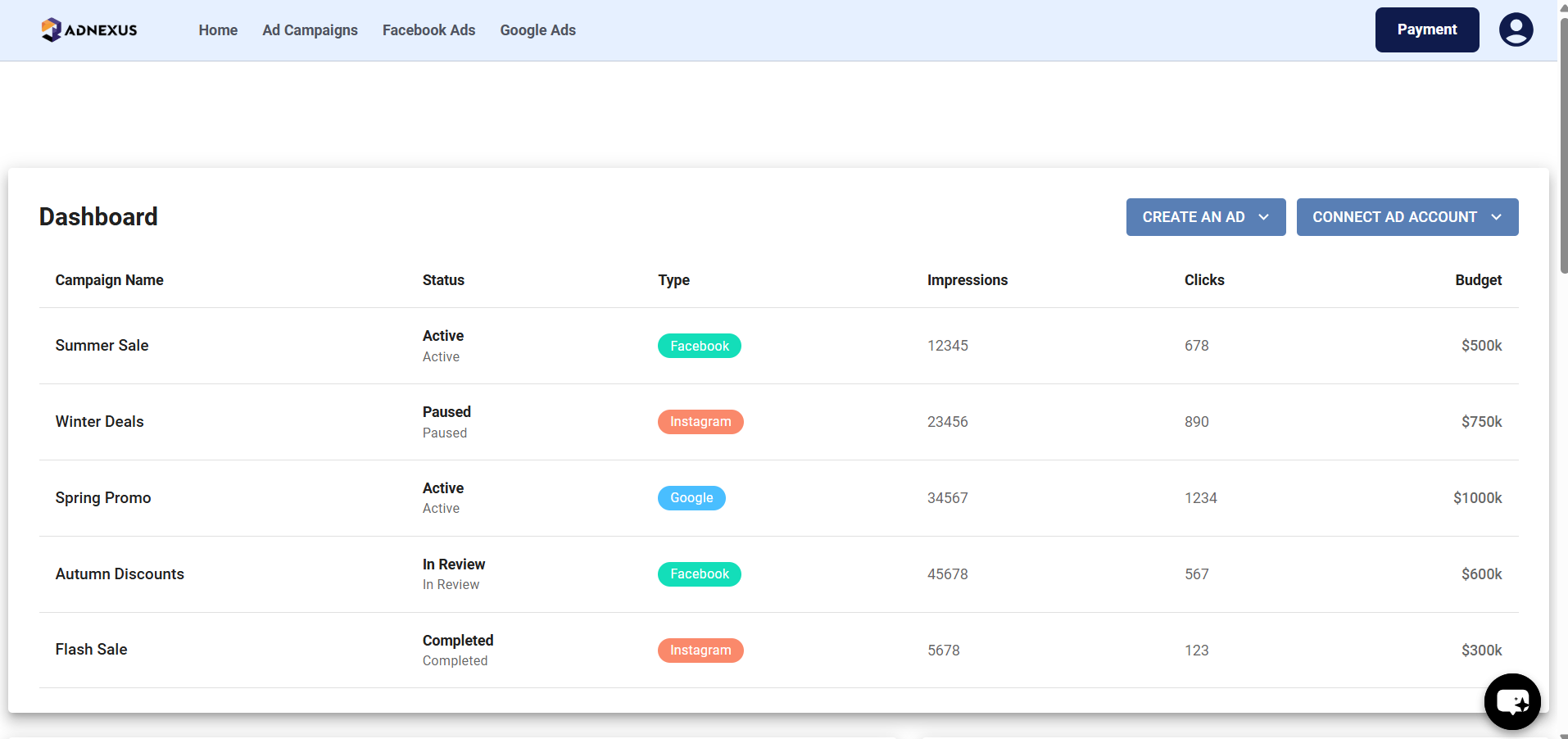
Task: Select the Autumn Discounts campaign name
Action: click(120, 574)
